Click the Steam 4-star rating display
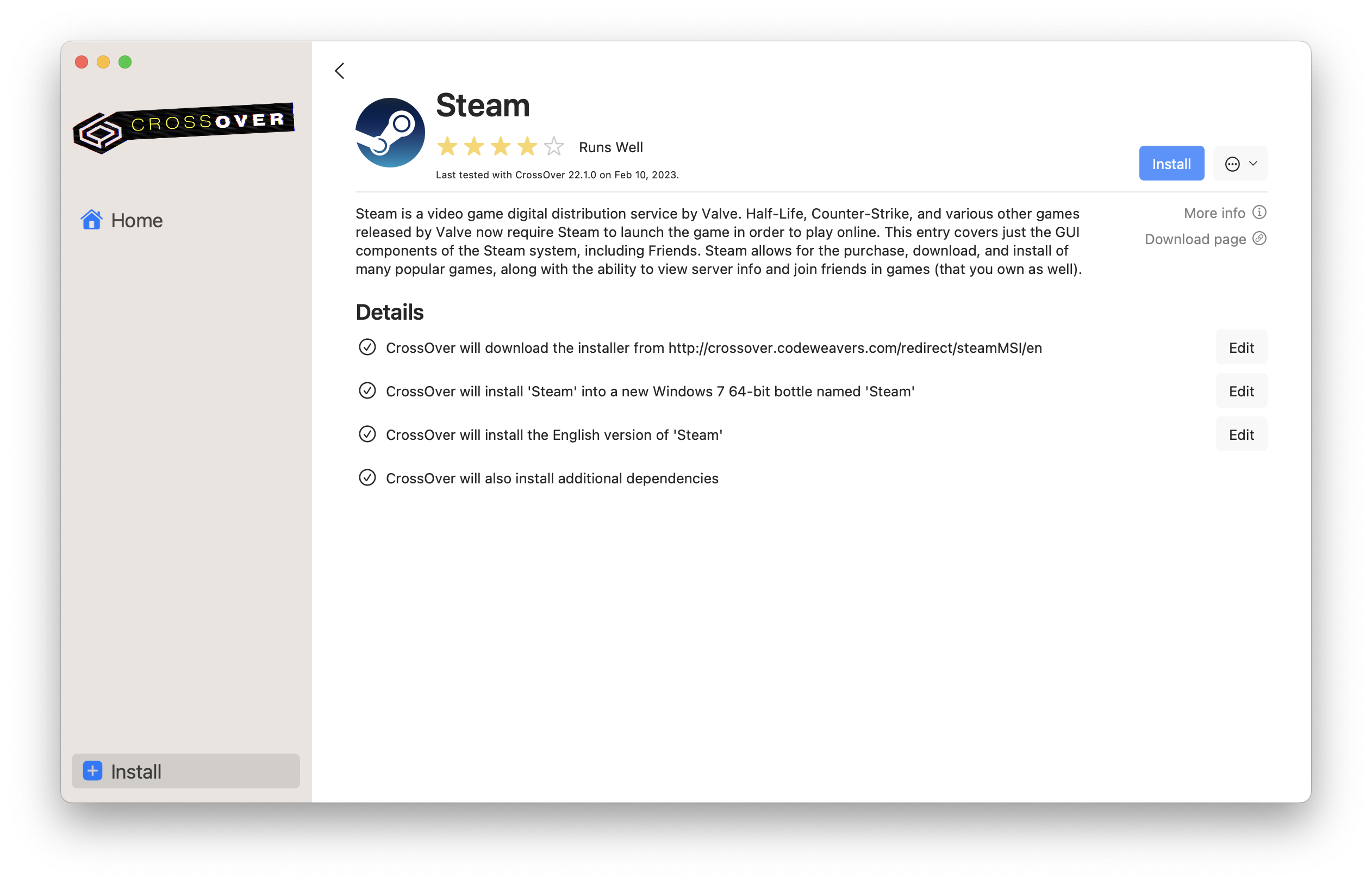The image size is (1372, 883). pyautogui.click(x=500, y=146)
